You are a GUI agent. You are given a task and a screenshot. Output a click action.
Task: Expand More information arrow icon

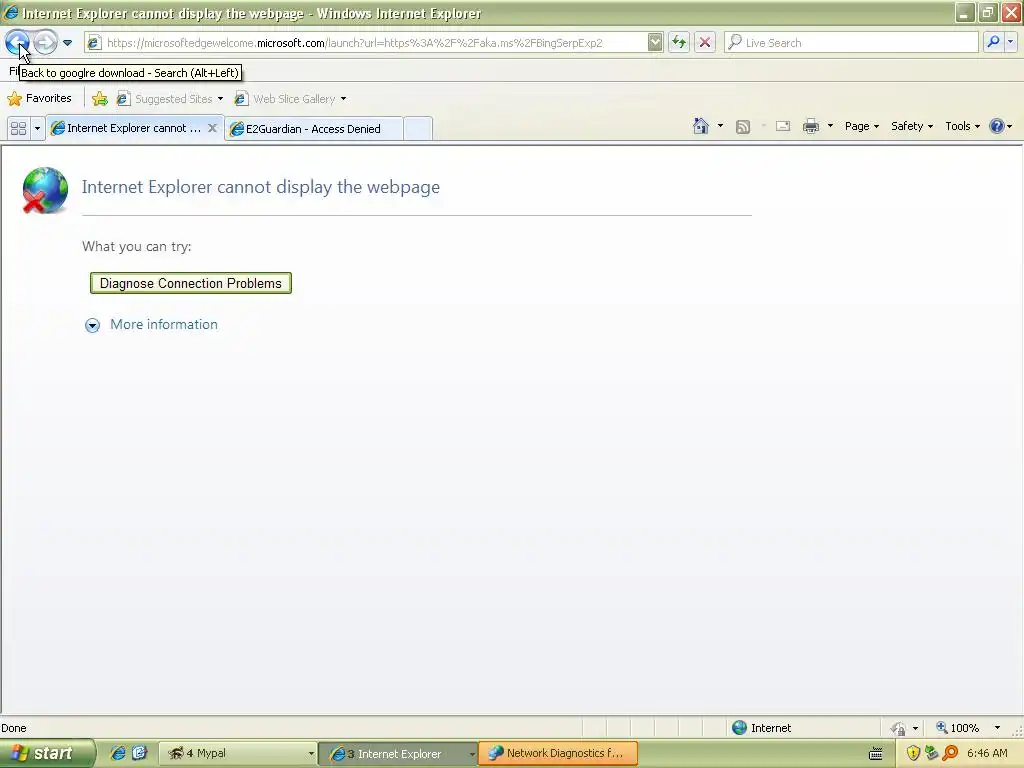(93, 325)
